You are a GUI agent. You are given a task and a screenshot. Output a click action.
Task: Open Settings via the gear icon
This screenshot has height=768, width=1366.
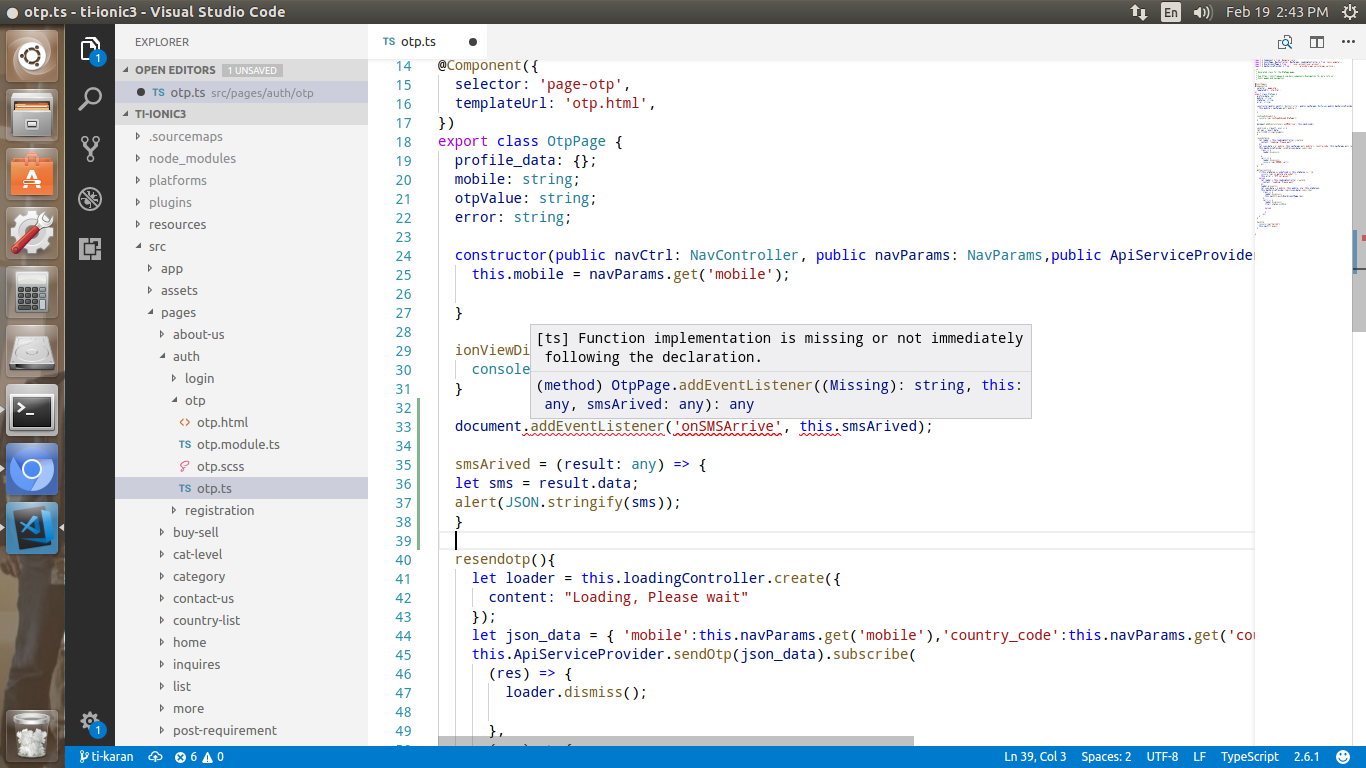click(90, 722)
